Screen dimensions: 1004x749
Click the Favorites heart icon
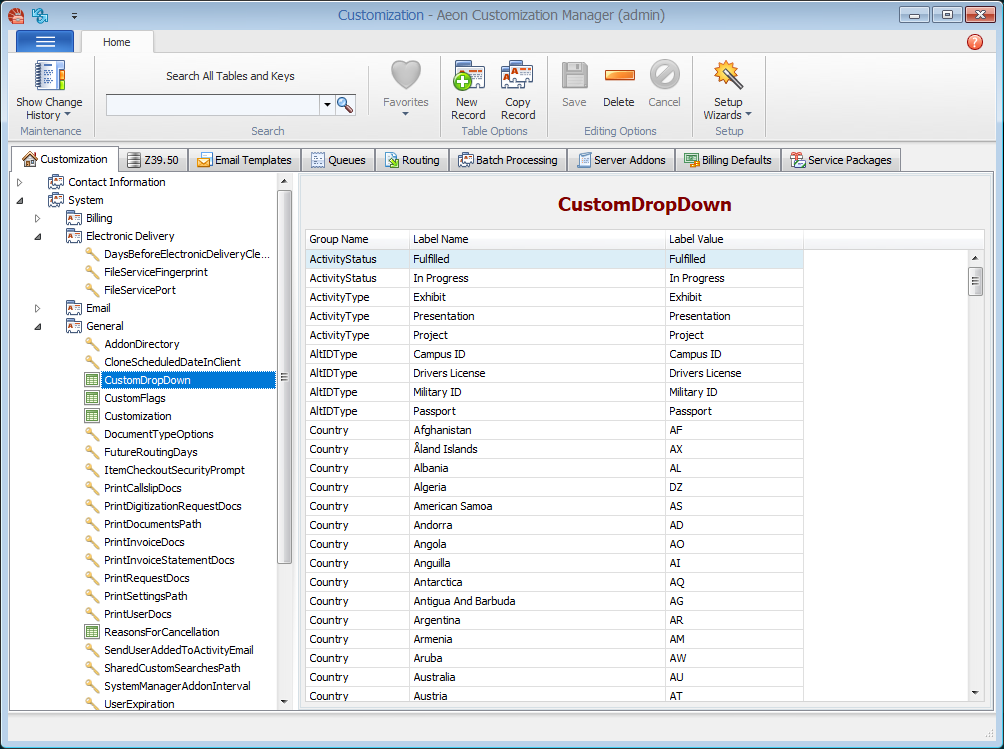[x=405, y=77]
